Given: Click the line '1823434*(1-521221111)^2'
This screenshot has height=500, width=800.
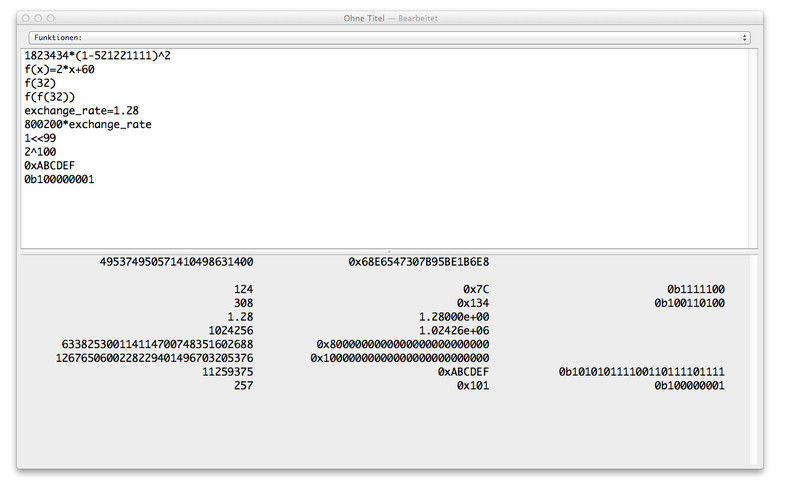Looking at the screenshot, I should tap(97, 56).
